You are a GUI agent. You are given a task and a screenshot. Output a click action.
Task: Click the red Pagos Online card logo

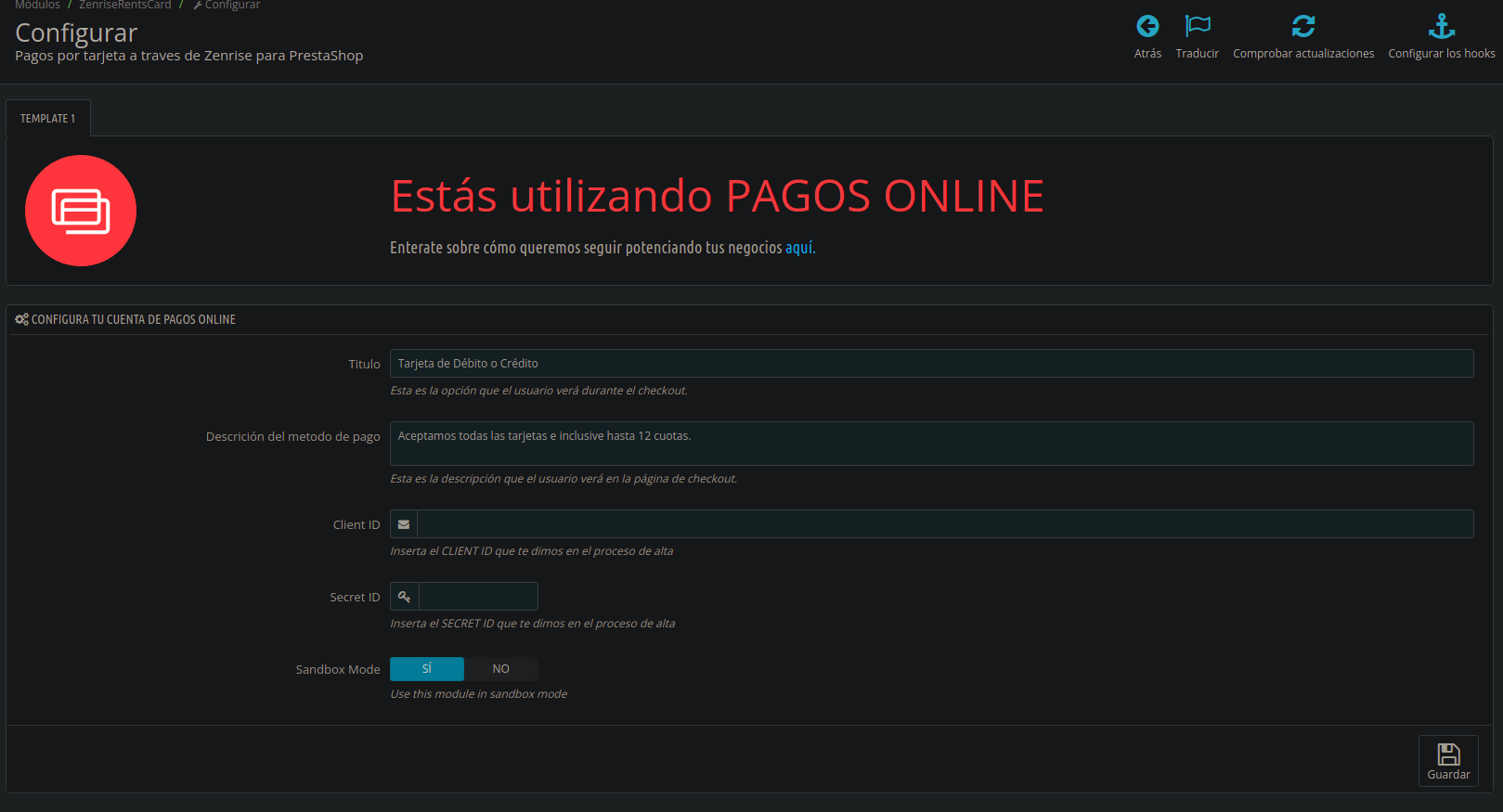pyautogui.click(x=81, y=211)
